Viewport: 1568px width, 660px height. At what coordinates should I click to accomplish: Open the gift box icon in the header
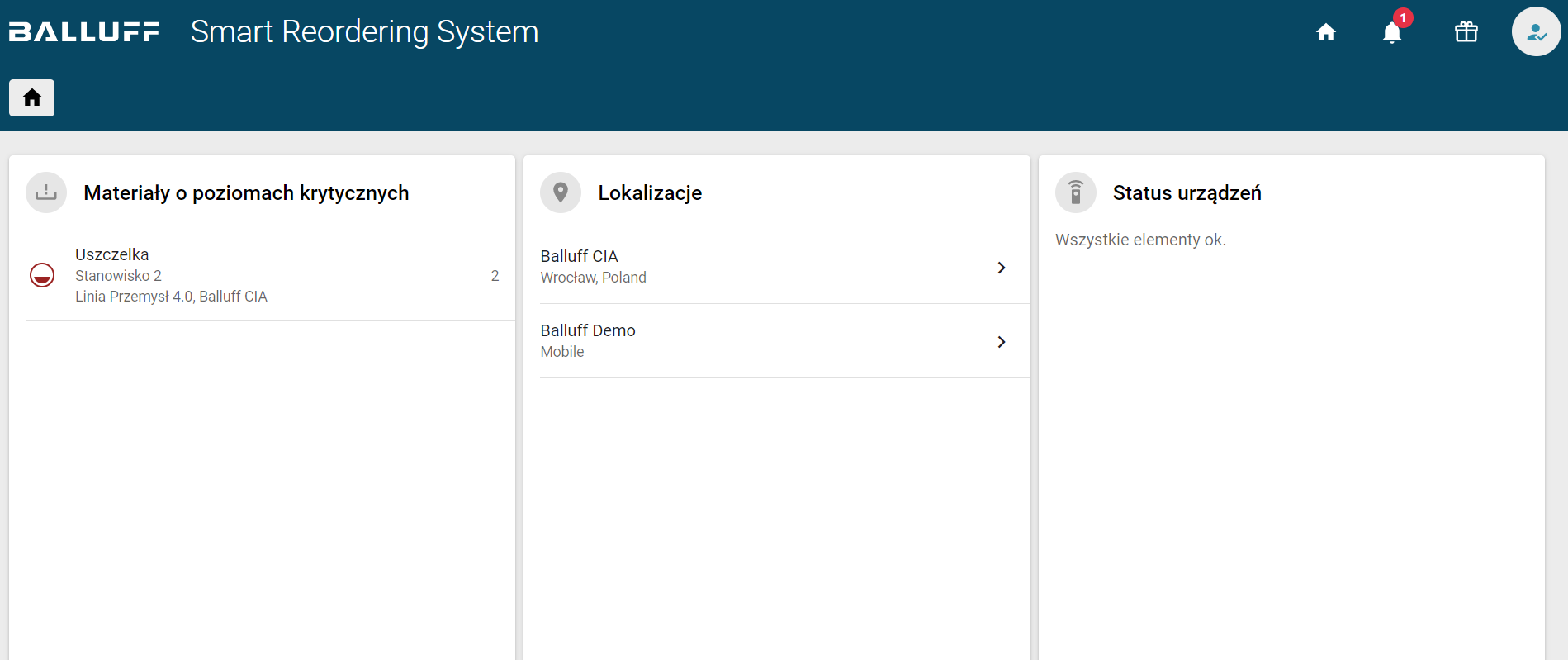pyautogui.click(x=1466, y=32)
